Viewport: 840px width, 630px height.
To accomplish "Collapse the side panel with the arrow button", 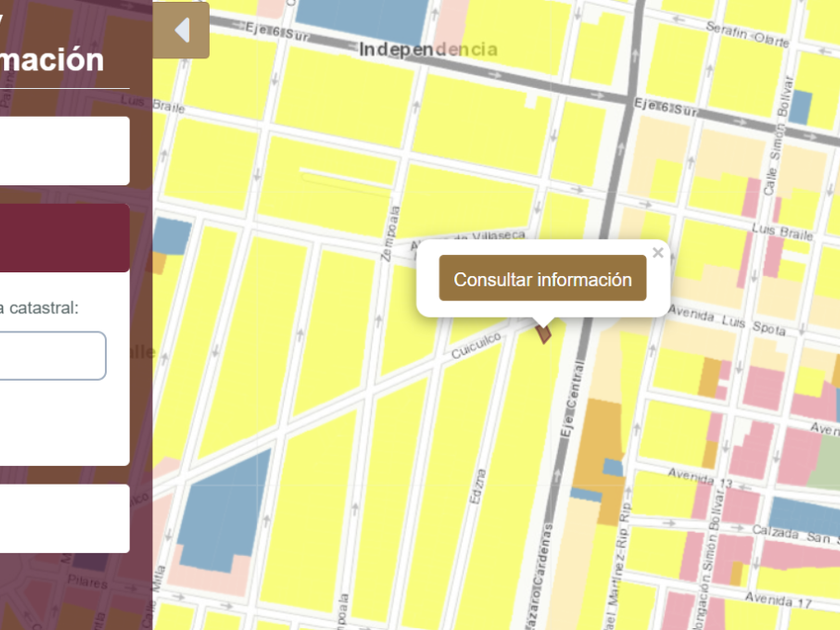I will pyautogui.click(x=181, y=30).
